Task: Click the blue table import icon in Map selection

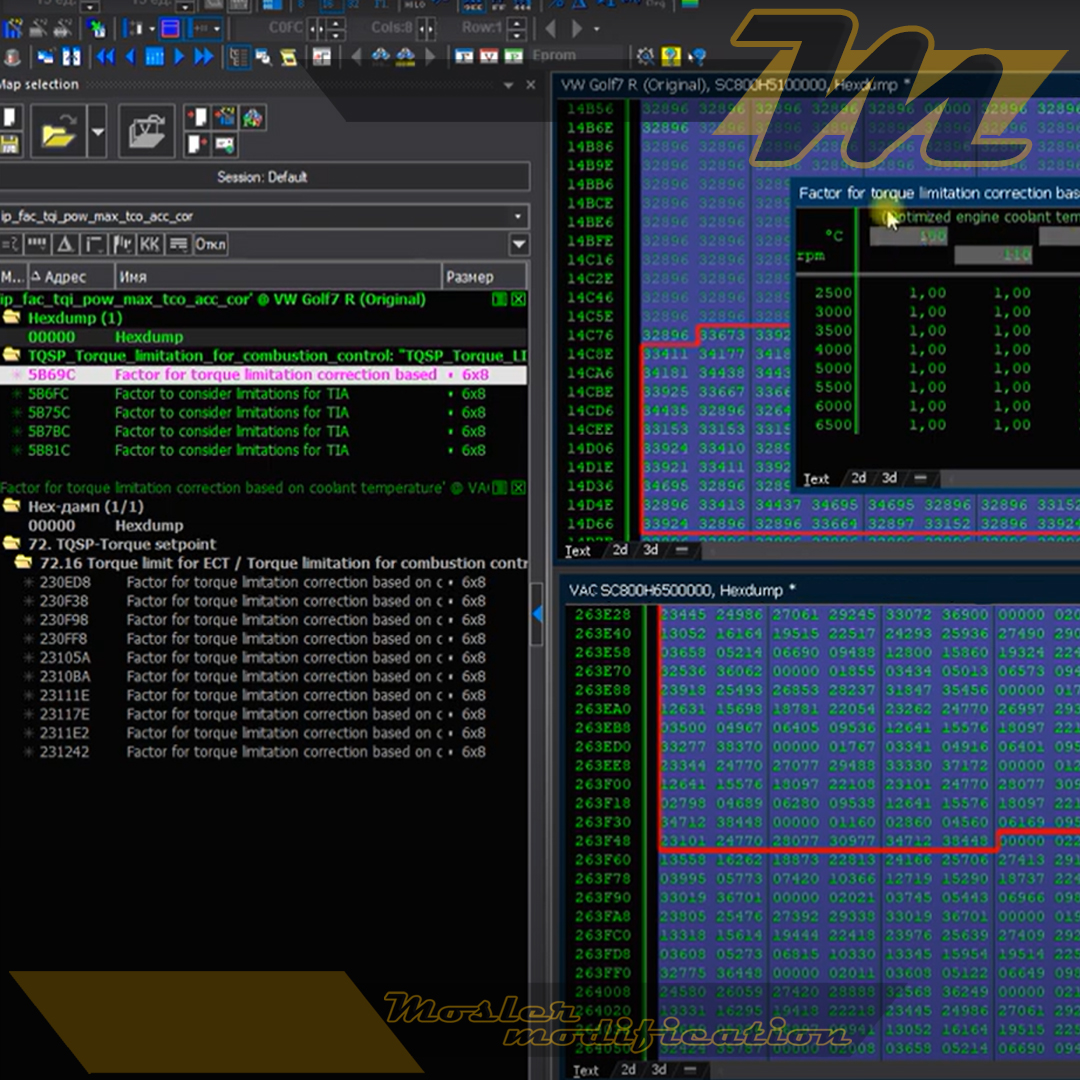Action: (x=225, y=118)
